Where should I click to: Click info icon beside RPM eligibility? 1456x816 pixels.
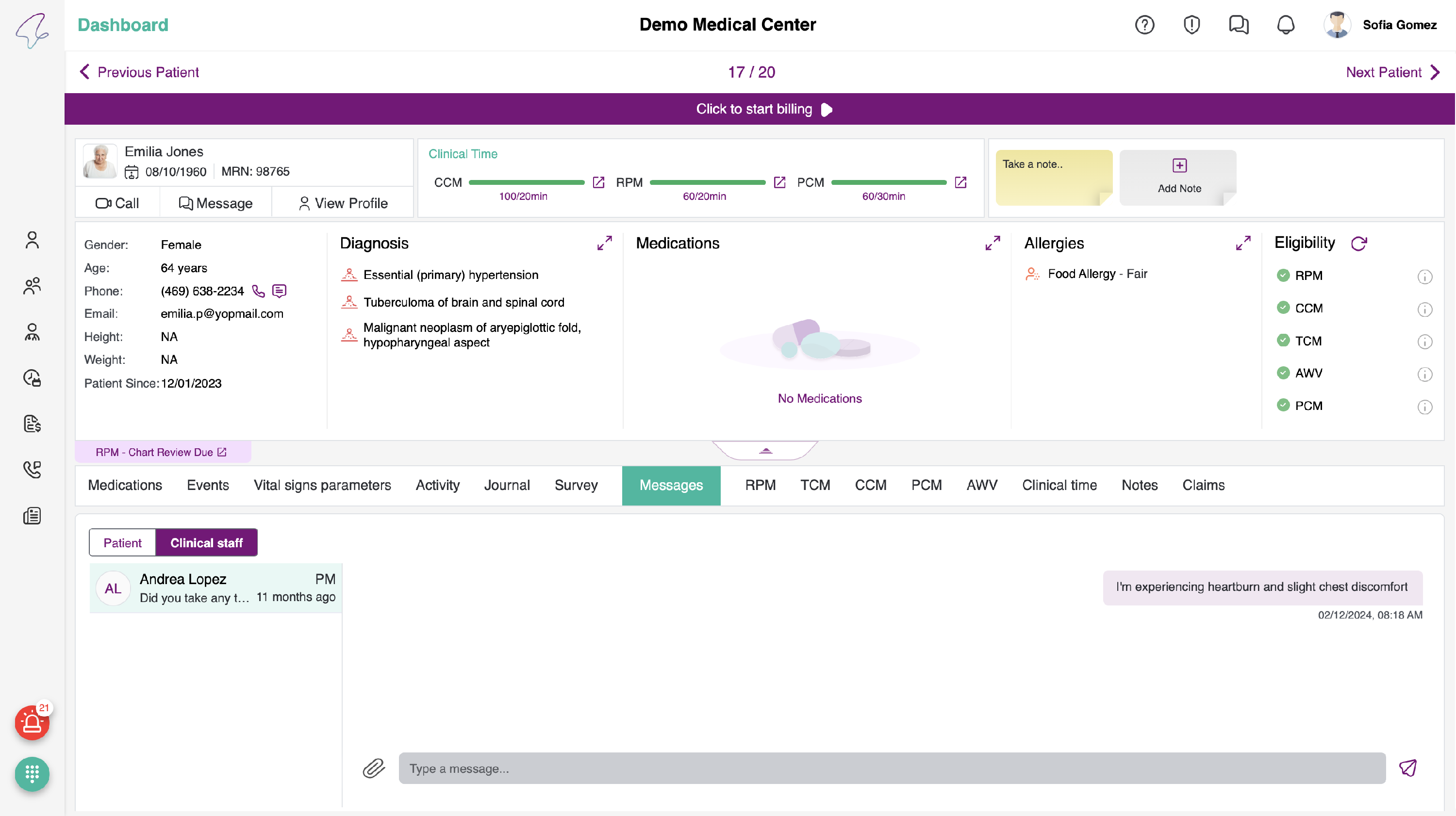pyautogui.click(x=1424, y=277)
